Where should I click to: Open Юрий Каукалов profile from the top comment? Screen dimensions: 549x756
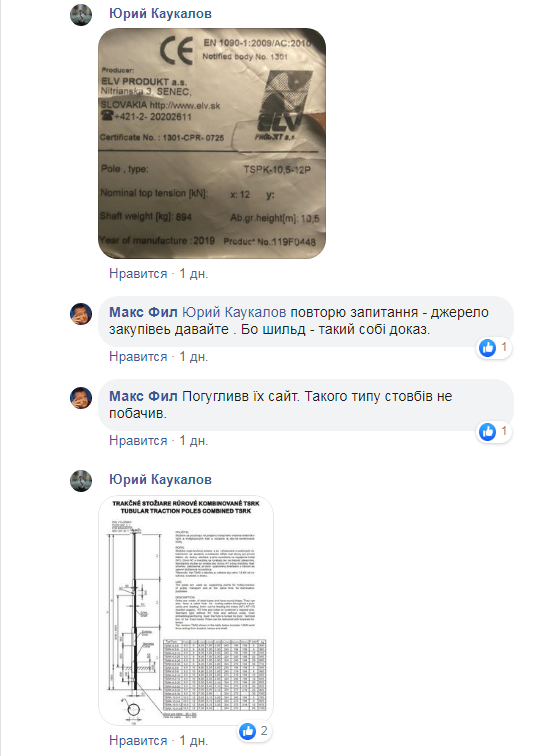160,14
